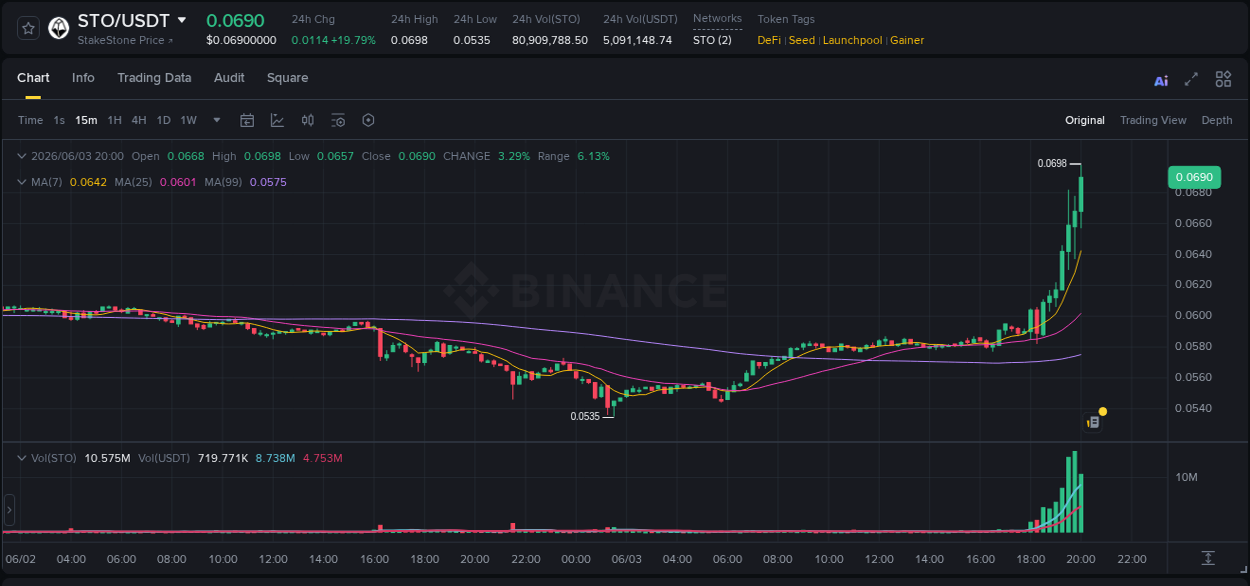Image resolution: width=1250 pixels, height=586 pixels.
Task: Click the MA(99) indicator label
Action: point(224,182)
